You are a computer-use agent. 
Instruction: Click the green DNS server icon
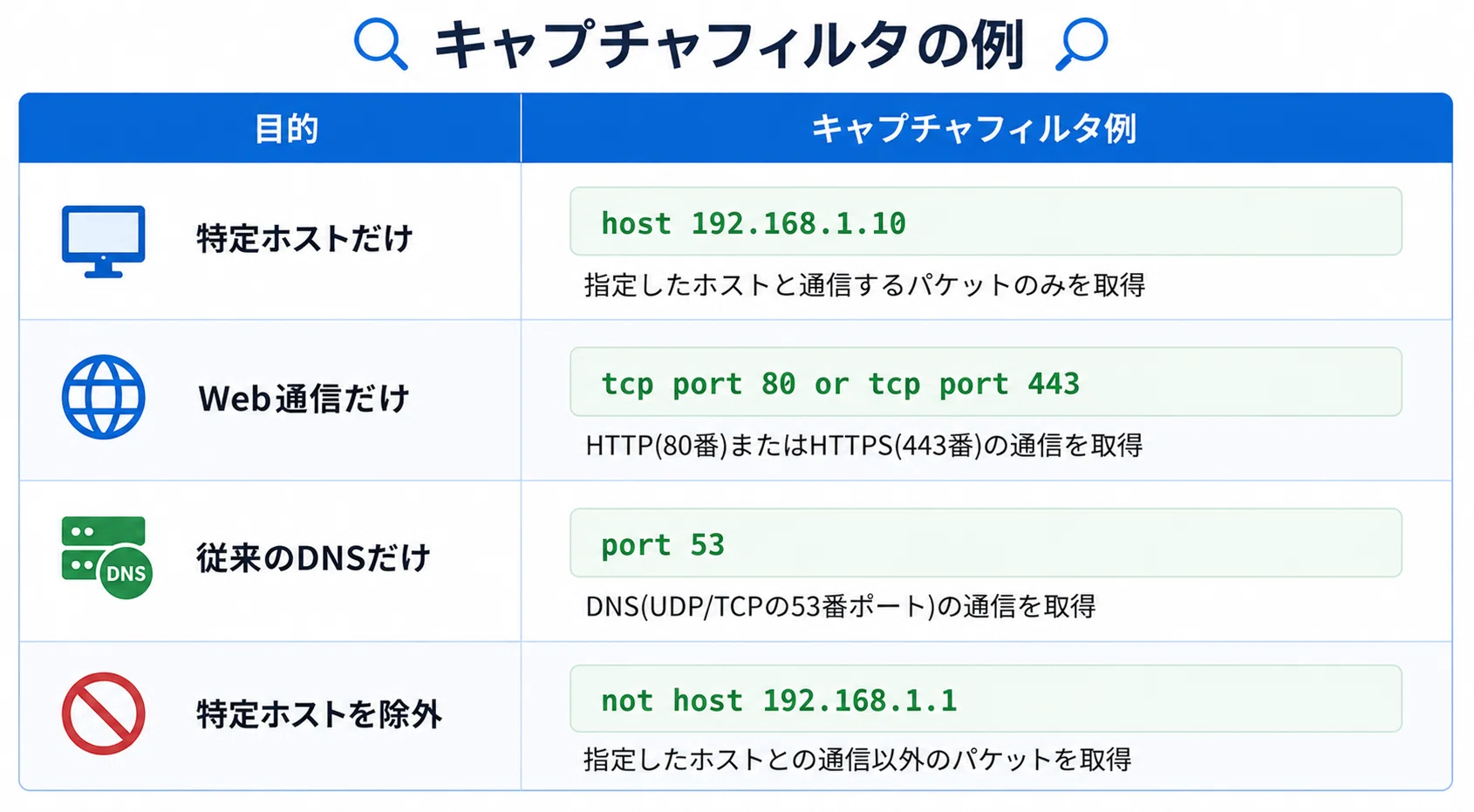[x=106, y=557]
